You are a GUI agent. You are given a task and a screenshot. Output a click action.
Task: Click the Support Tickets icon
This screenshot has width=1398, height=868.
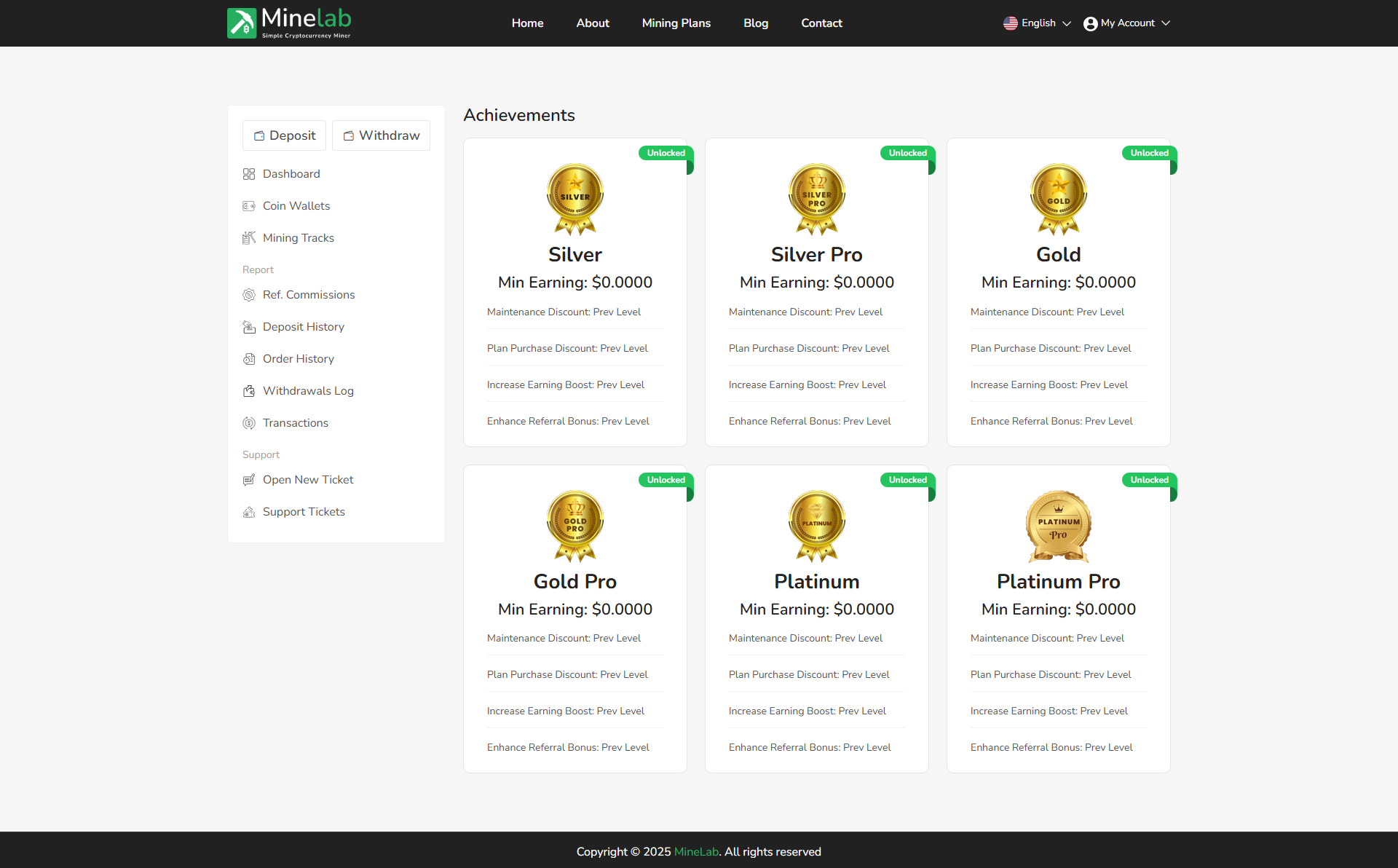pos(249,512)
